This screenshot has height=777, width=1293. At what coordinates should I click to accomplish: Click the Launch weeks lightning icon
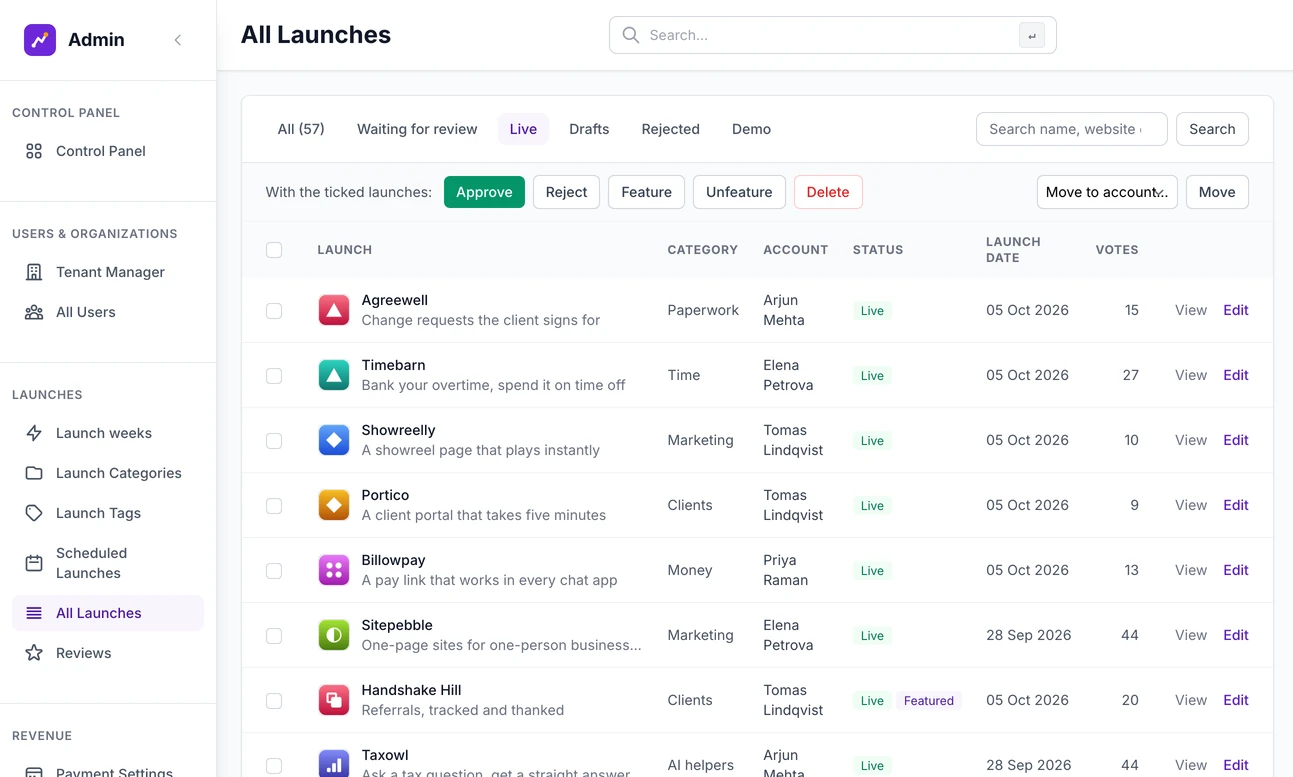(34, 433)
